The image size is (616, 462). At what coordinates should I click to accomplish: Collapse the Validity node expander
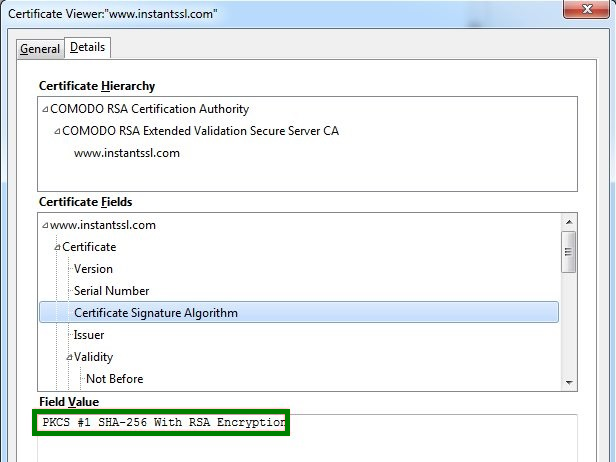pyautogui.click(x=70, y=358)
